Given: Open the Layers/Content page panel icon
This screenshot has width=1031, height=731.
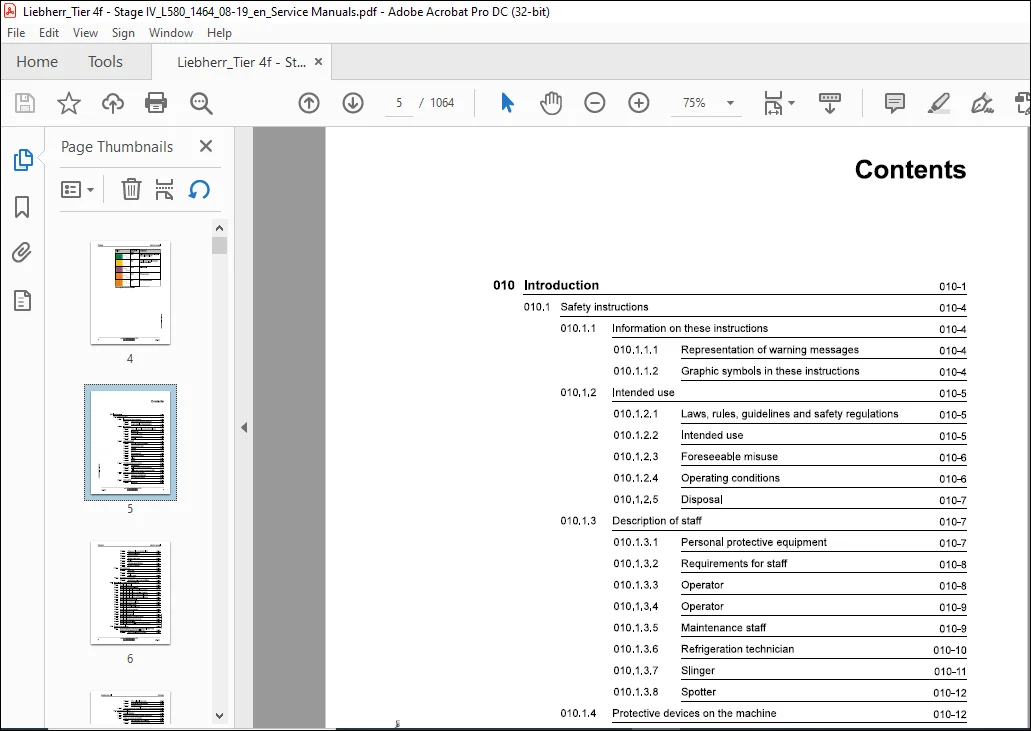Looking at the screenshot, I should [22, 300].
